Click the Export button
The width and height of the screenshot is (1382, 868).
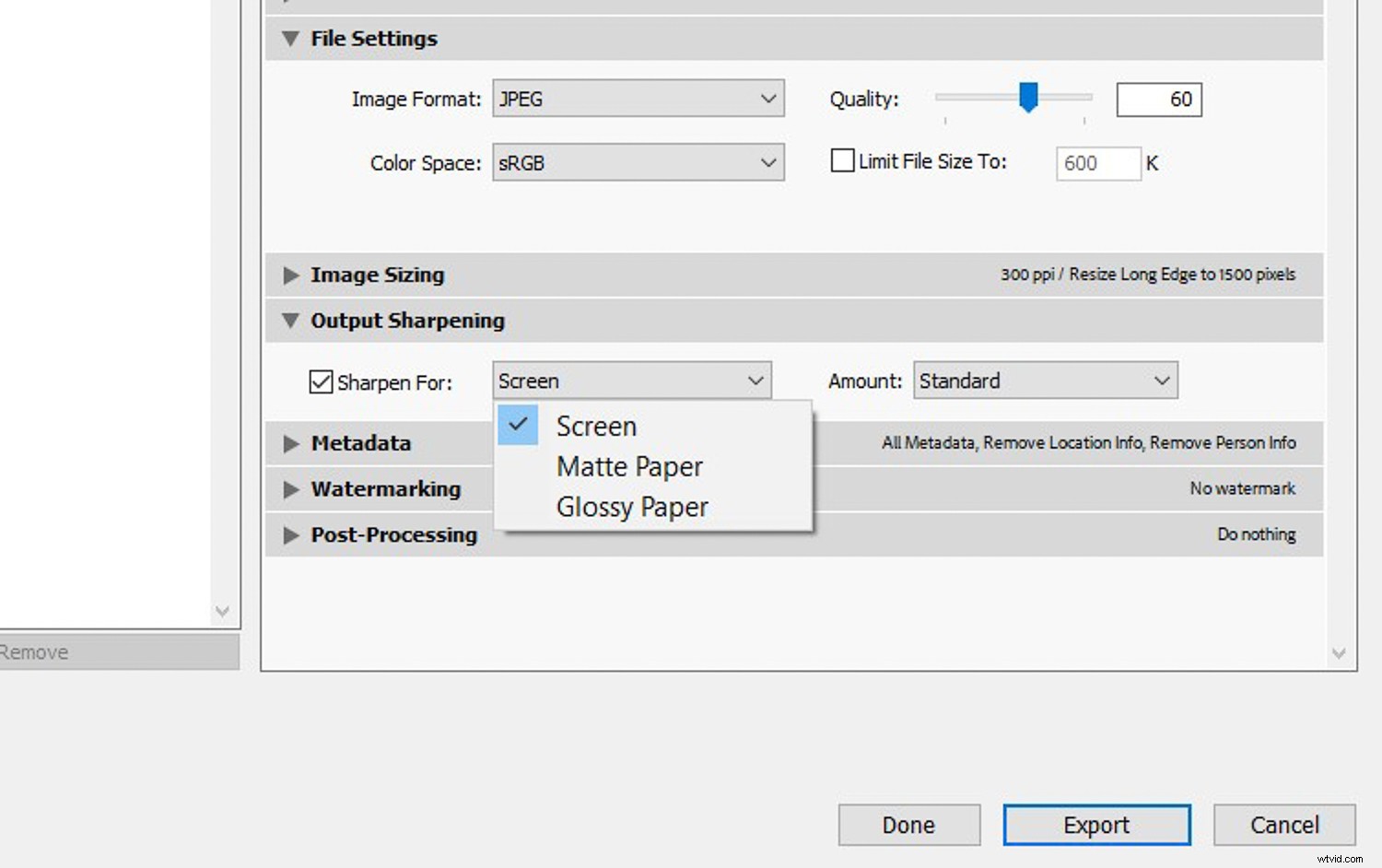point(1096,825)
